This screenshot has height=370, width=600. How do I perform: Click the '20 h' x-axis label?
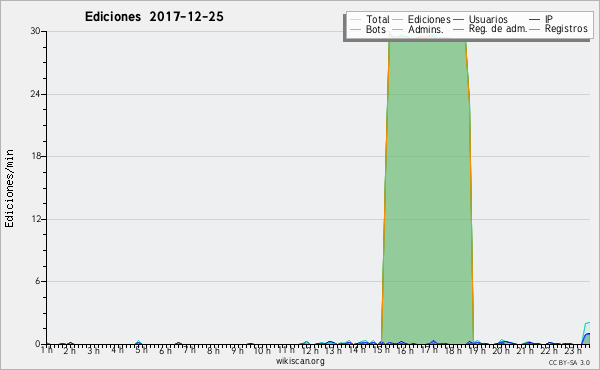[501, 350]
